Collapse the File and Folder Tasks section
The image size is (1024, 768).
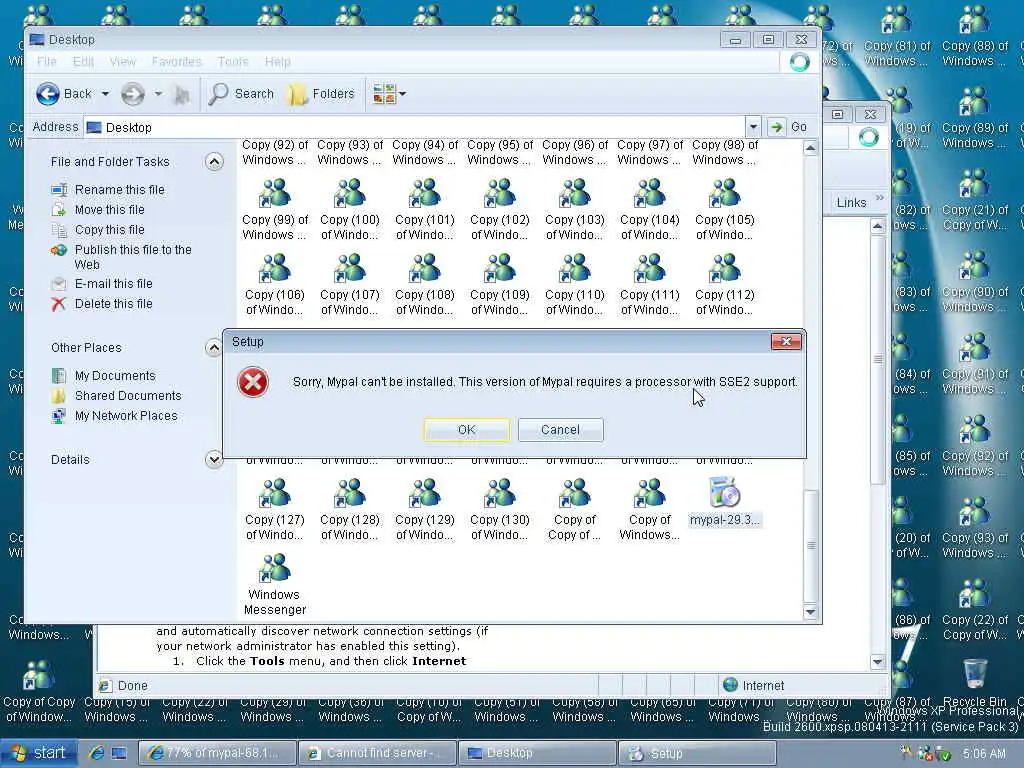pos(214,161)
